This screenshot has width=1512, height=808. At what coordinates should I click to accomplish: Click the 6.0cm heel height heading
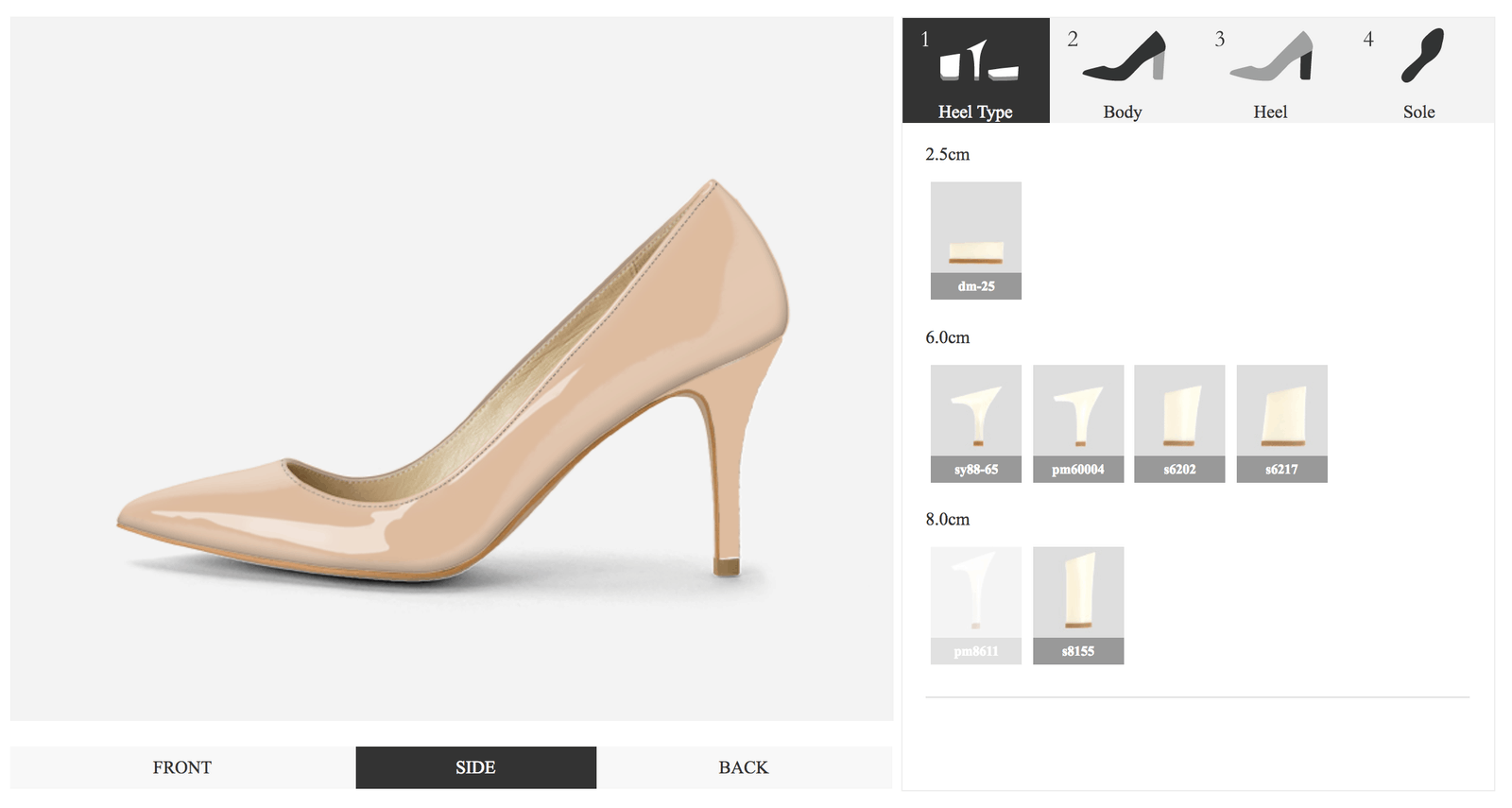[x=947, y=337]
